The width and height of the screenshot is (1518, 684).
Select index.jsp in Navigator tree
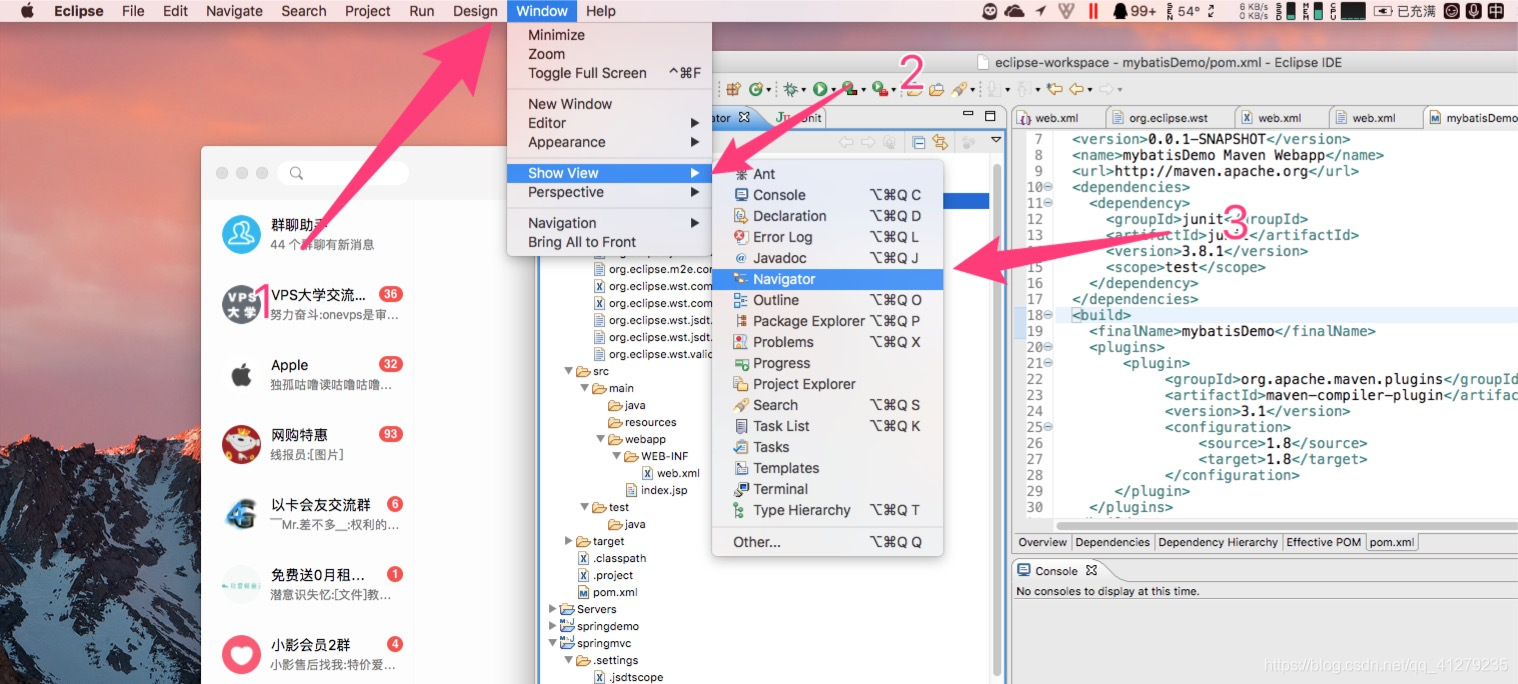coord(657,490)
